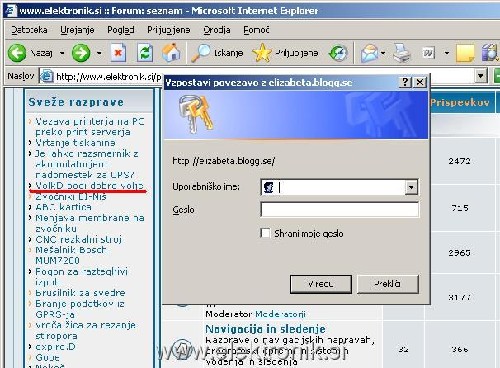Refresh the page using the toolbar icon
Screen dimensions: 500x368
pyautogui.click(x=145, y=53)
